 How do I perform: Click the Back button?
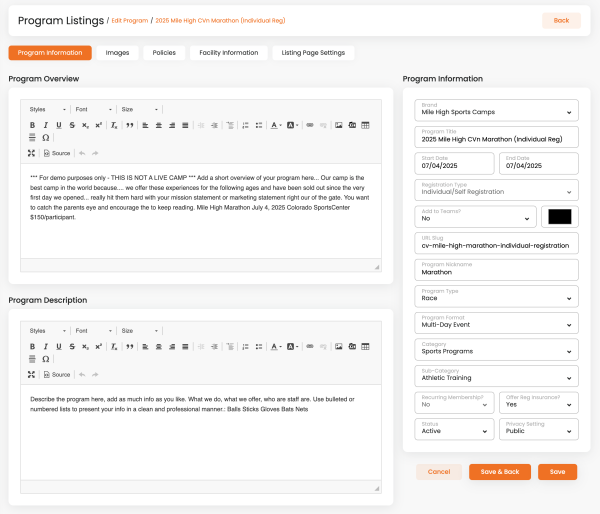point(561,21)
